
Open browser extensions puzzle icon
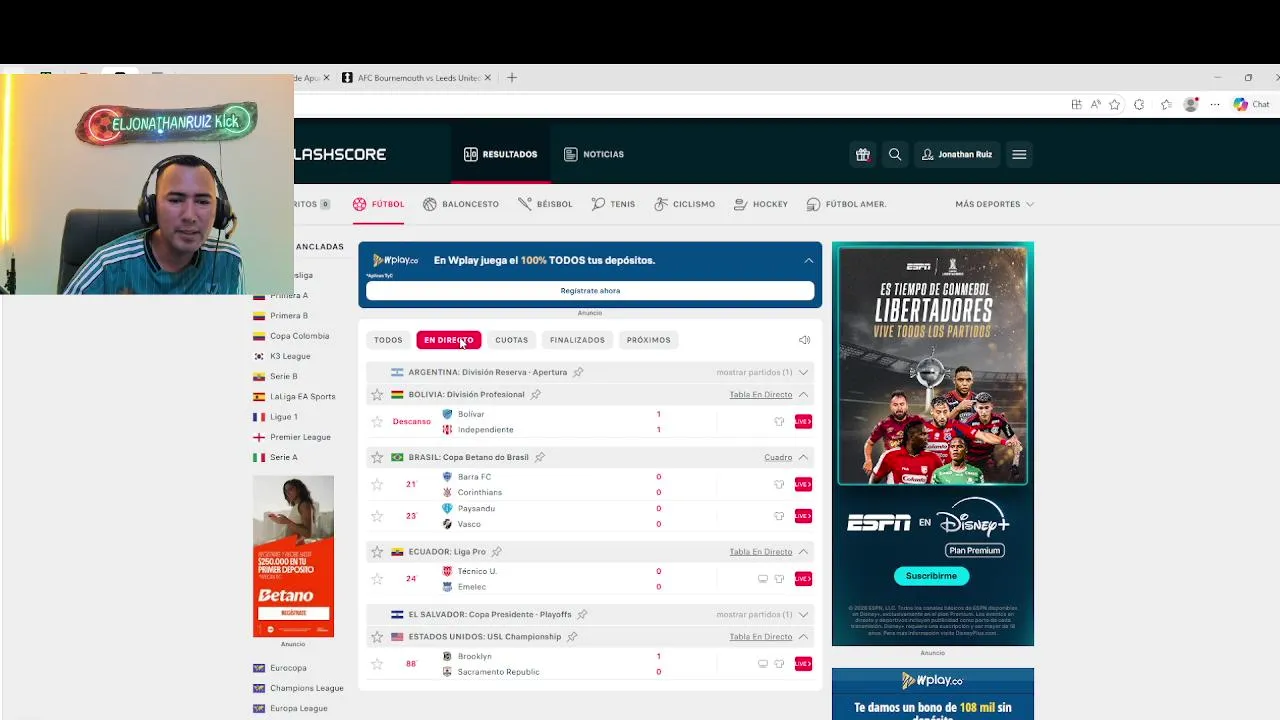point(1139,104)
